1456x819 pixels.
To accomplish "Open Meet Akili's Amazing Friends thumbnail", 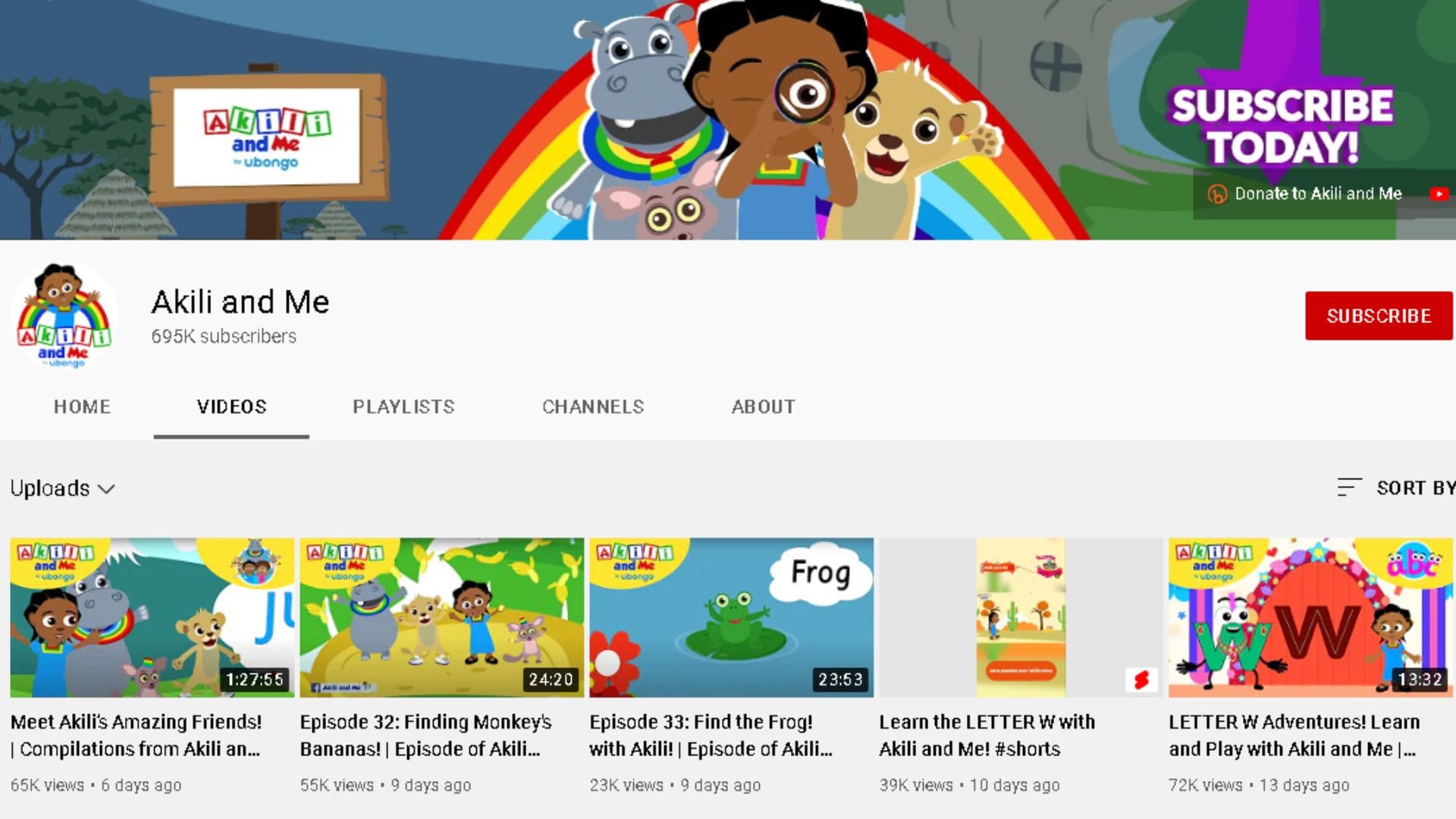I will pyautogui.click(x=152, y=617).
